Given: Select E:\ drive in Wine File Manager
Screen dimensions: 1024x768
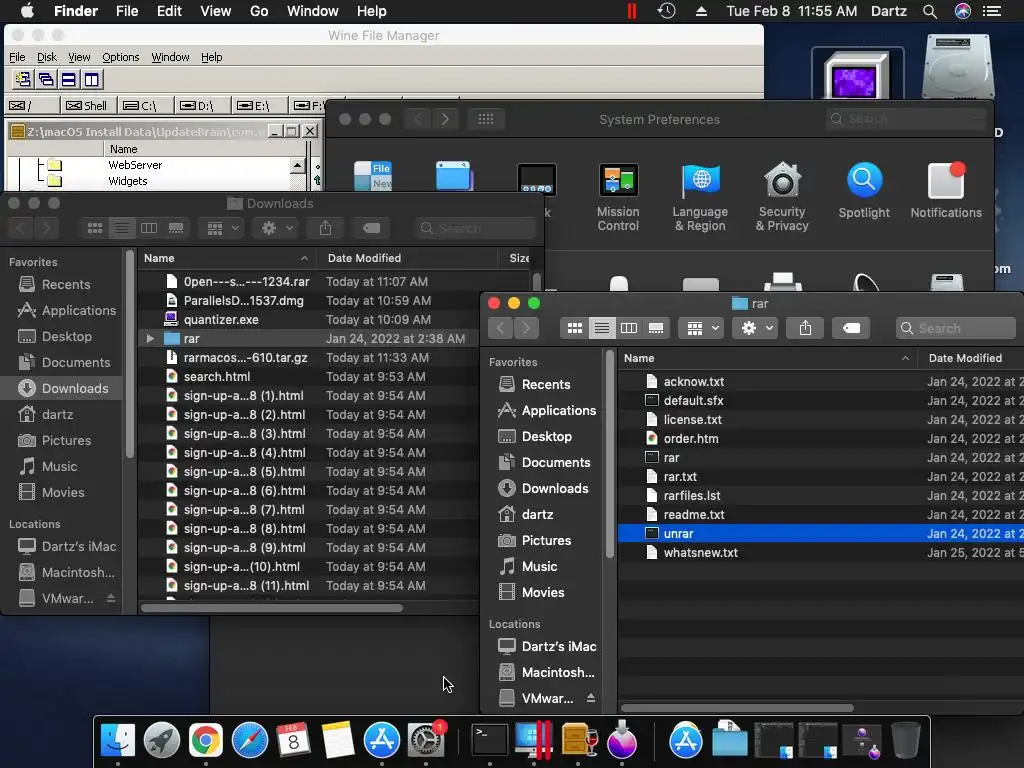Looking at the screenshot, I should point(259,105).
